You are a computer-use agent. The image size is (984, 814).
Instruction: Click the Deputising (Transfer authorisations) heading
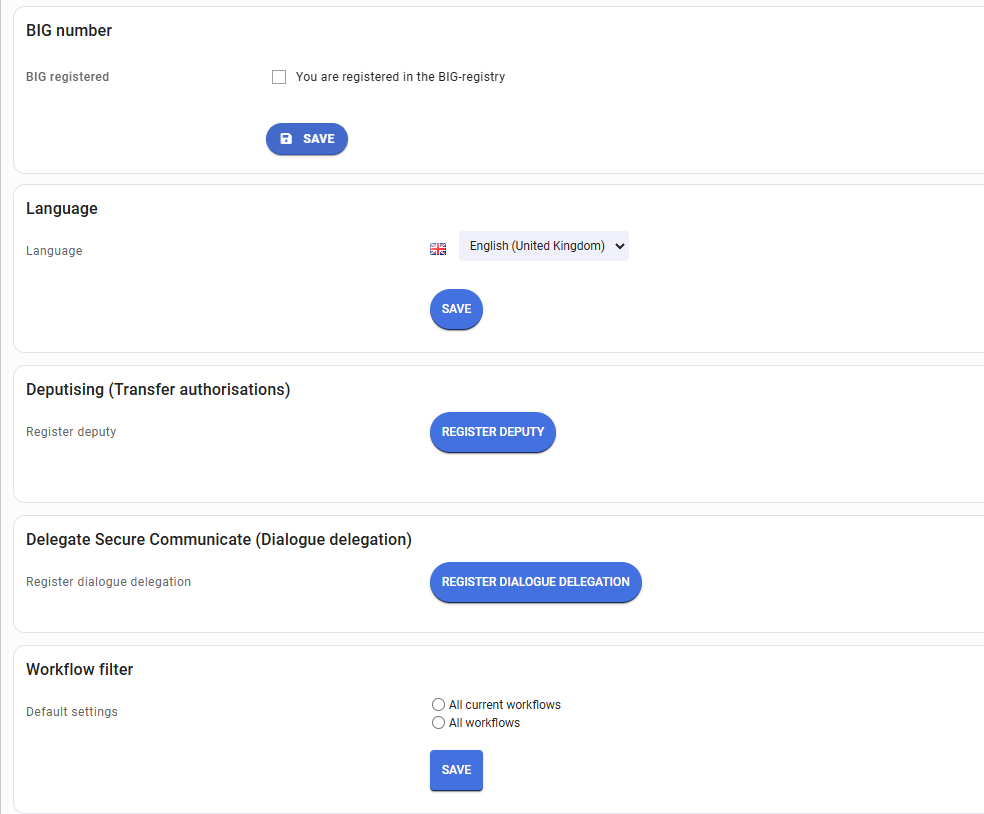pyautogui.click(x=158, y=390)
